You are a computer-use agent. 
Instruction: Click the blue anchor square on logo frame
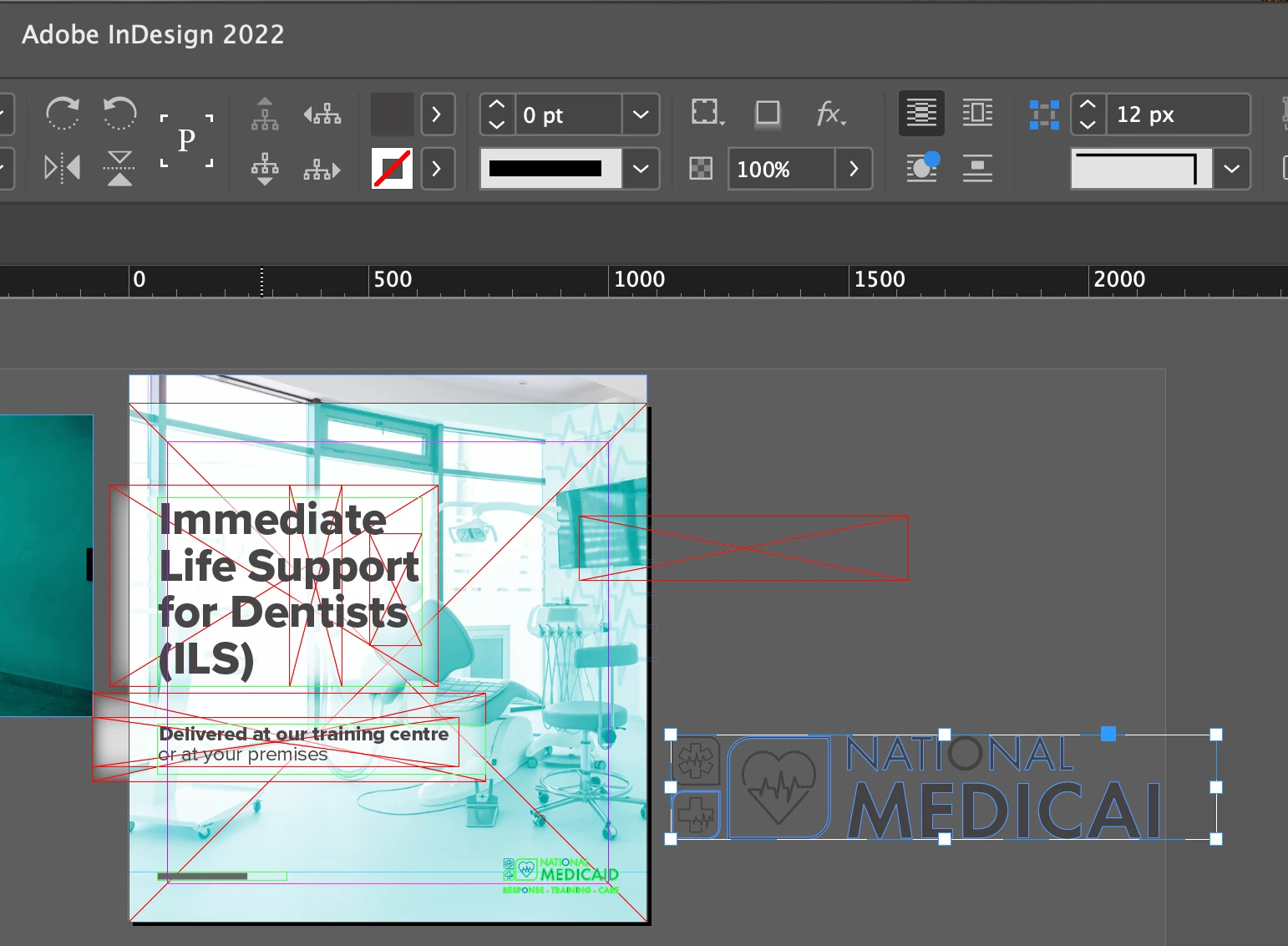pyautogui.click(x=1108, y=734)
